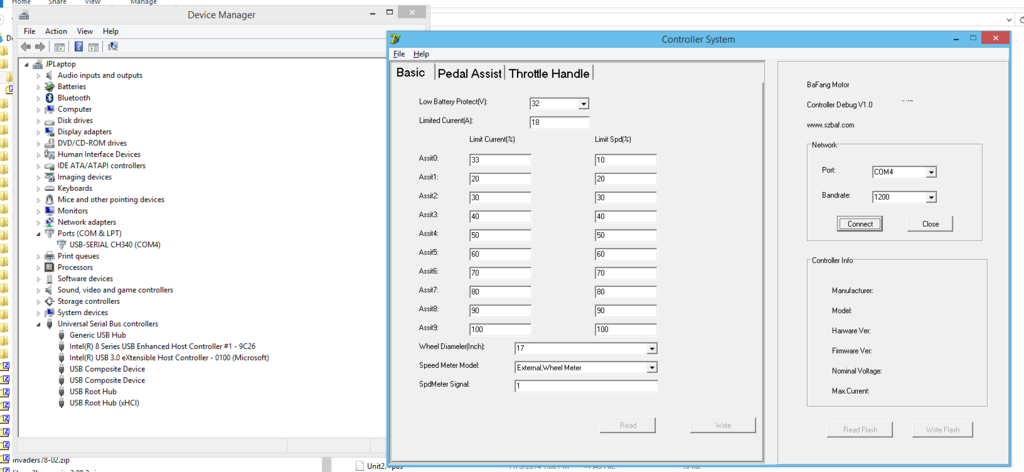Collapse the JPLaptop root node
This screenshot has height=472, width=1024.
click(27, 65)
